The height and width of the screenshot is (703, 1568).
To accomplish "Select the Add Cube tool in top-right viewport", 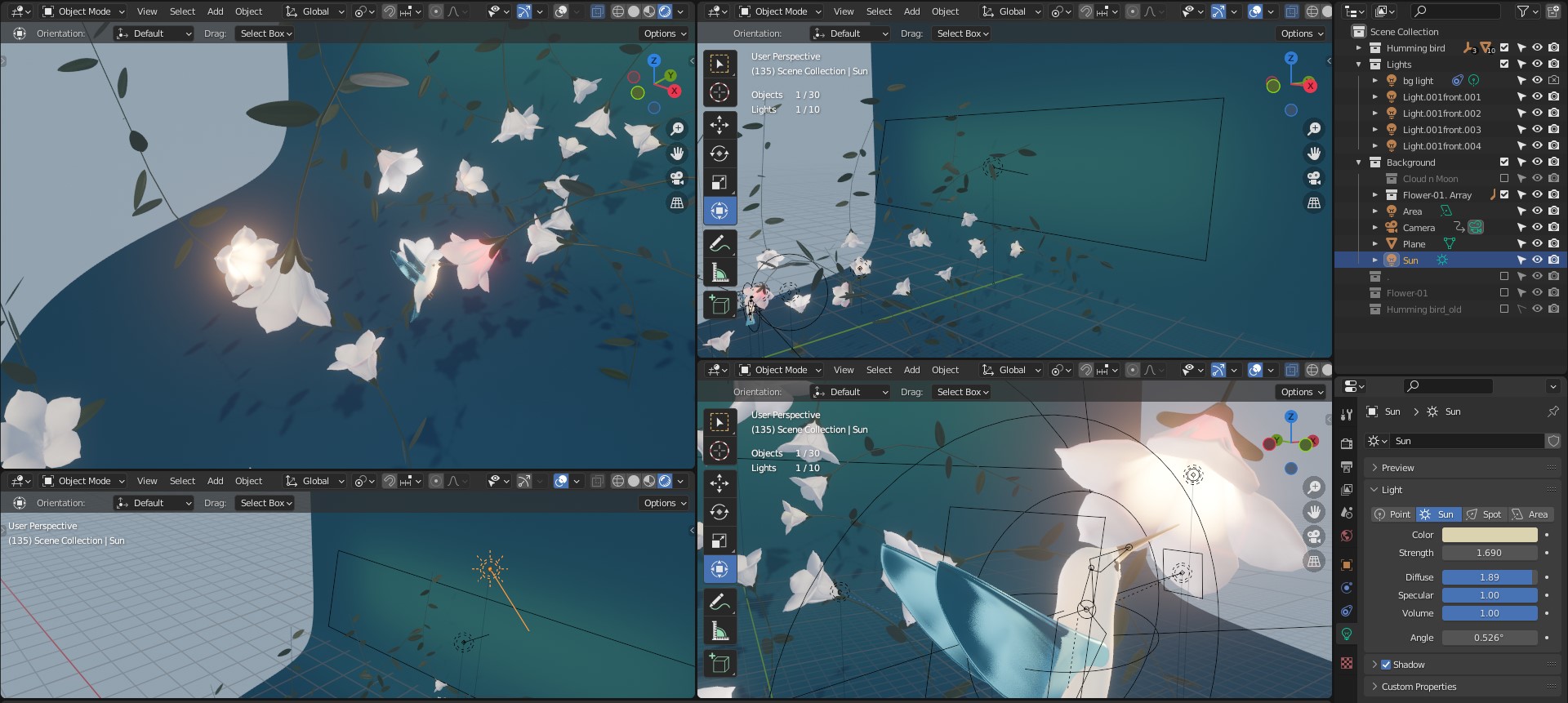I will (x=719, y=305).
